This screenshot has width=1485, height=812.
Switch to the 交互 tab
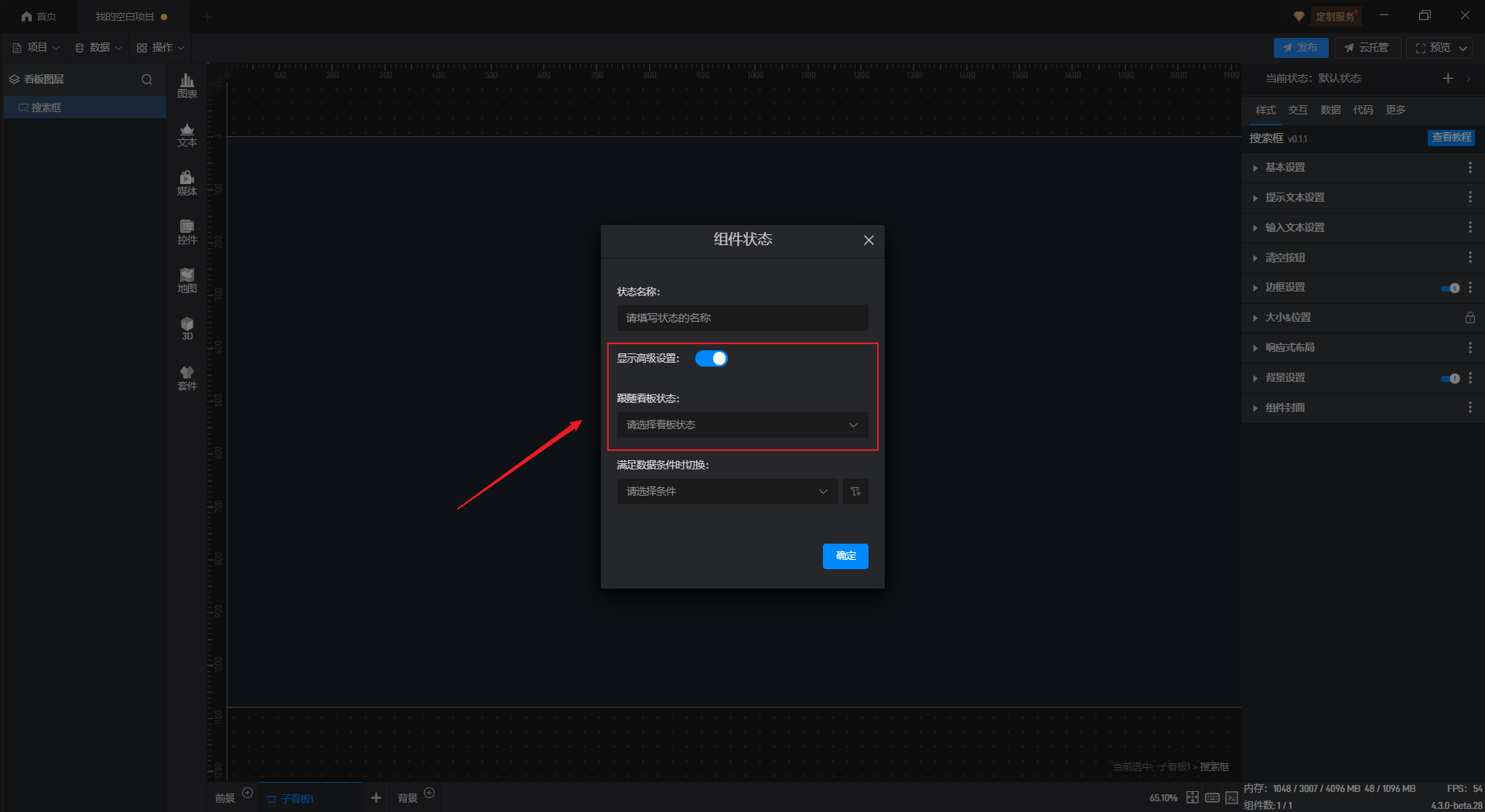[1298, 110]
